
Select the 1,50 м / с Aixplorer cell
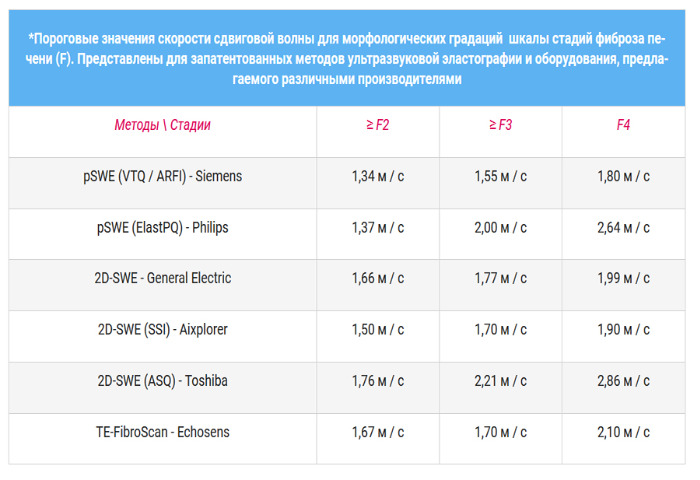click(x=377, y=329)
